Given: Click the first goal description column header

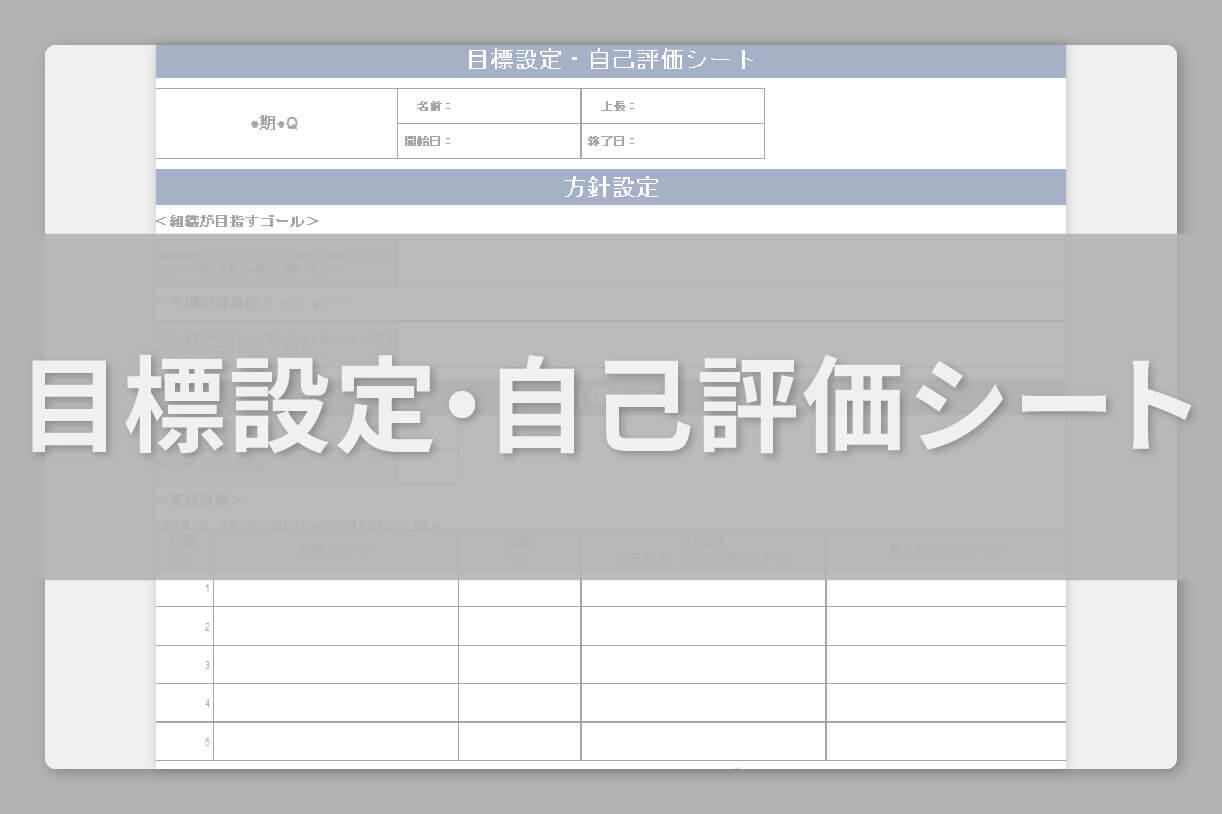Looking at the screenshot, I should click(334, 550).
